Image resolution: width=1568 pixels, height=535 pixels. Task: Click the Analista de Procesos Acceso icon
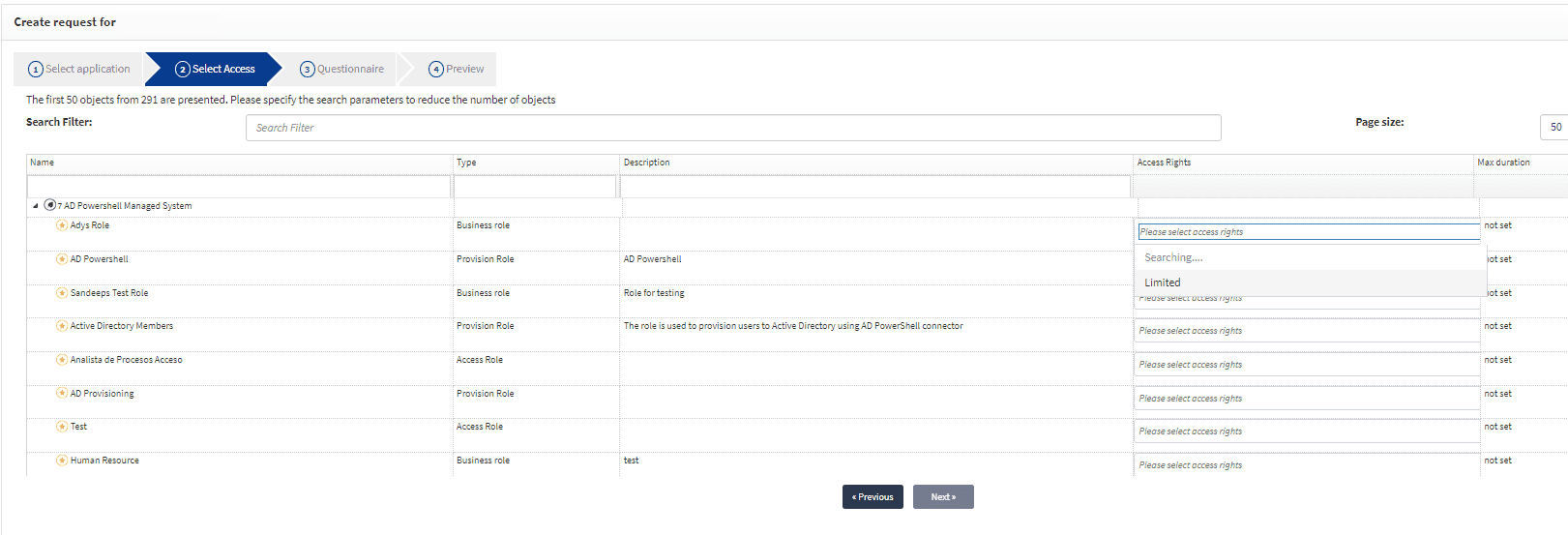click(x=62, y=360)
